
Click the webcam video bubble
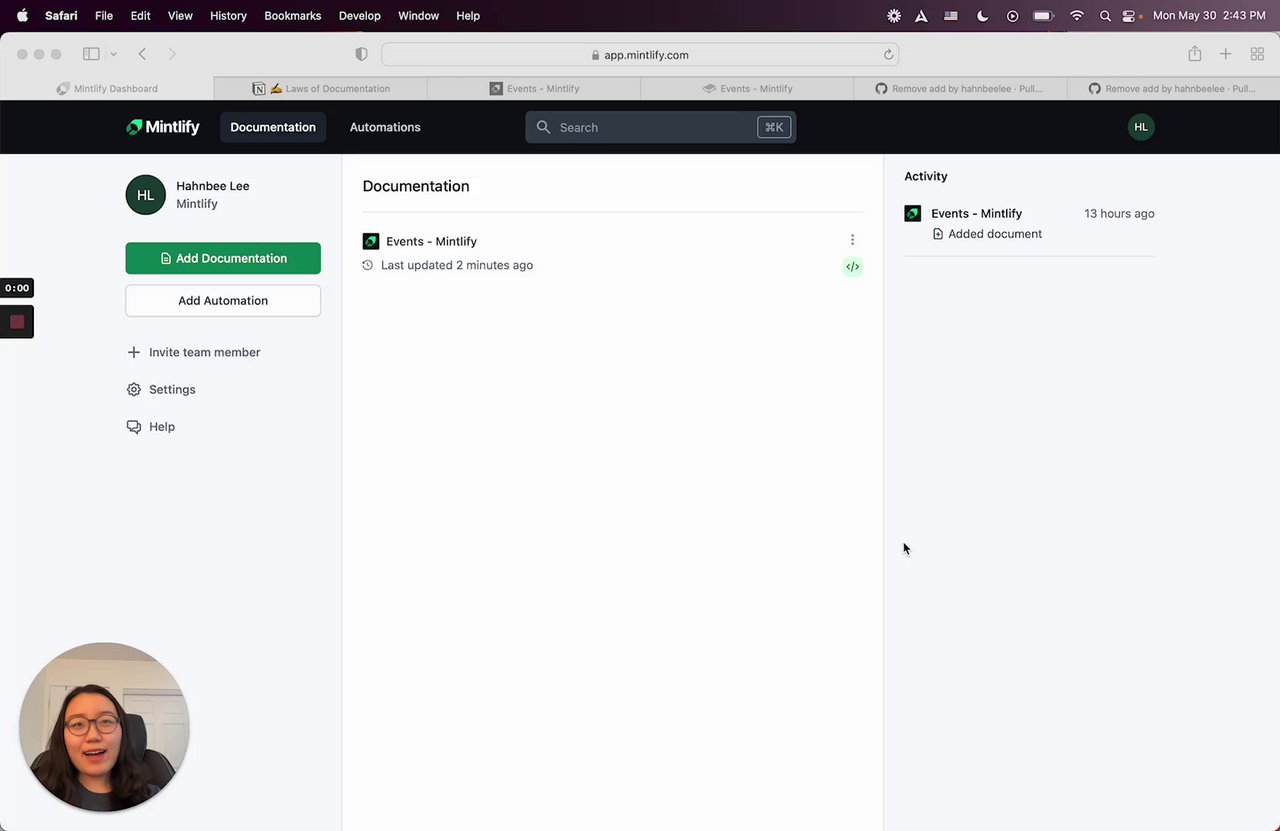point(104,727)
